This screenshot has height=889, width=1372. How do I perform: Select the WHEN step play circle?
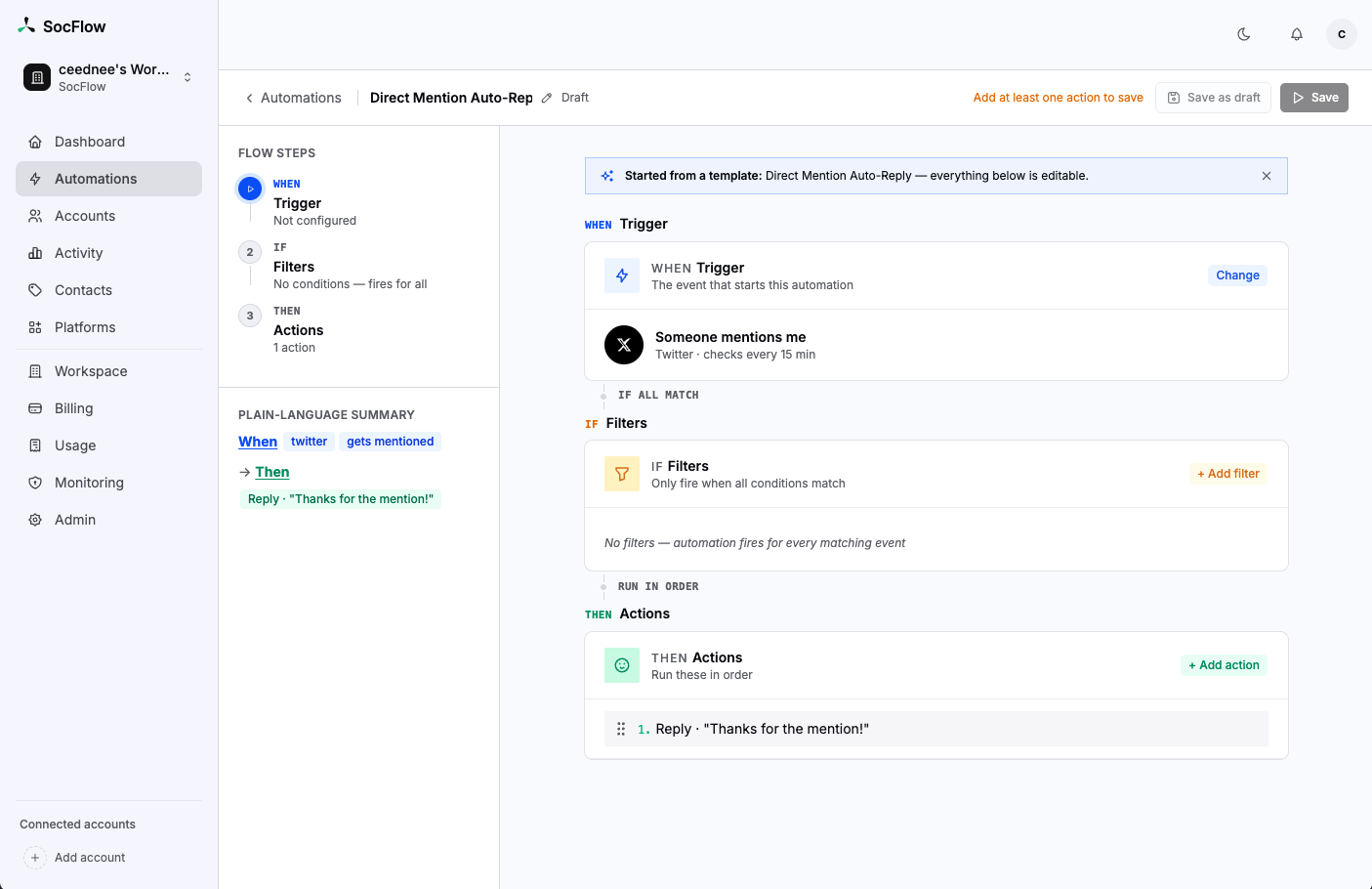[x=250, y=189]
